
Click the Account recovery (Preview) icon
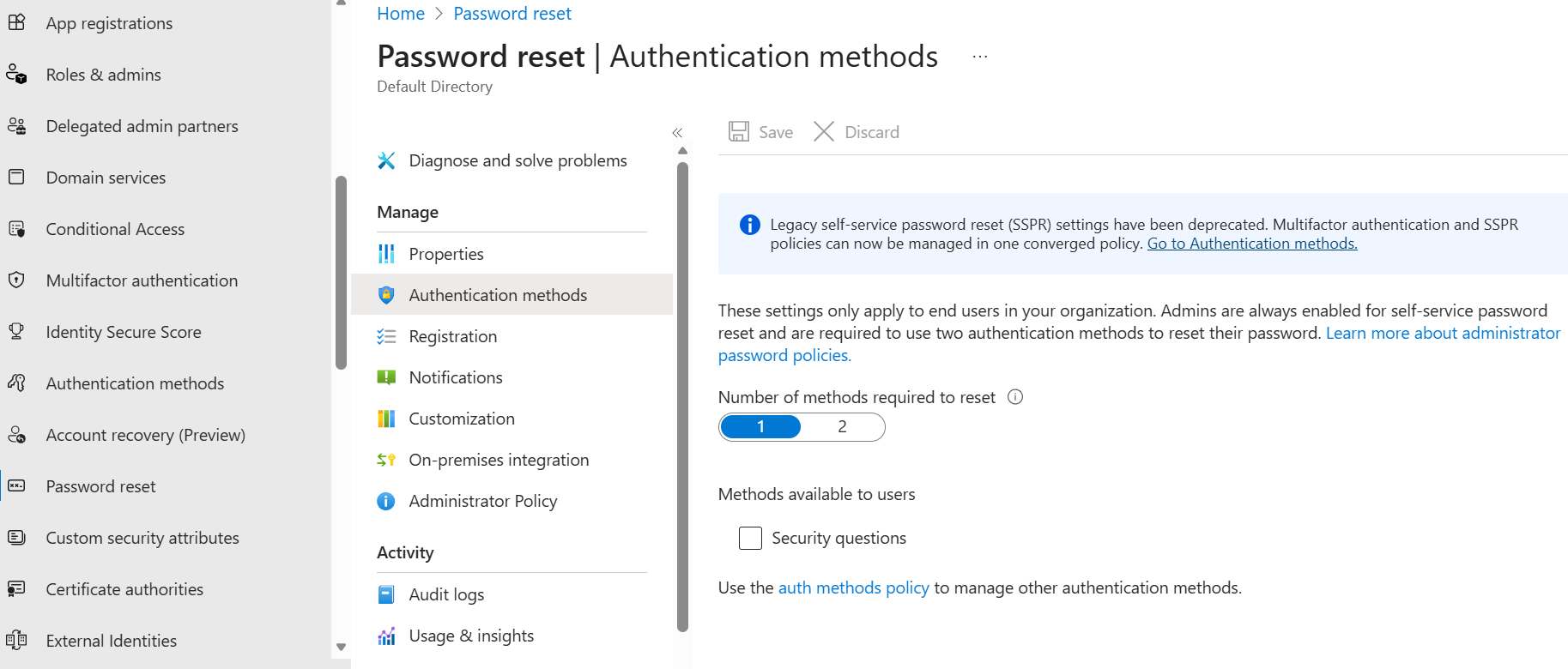pyautogui.click(x=16, y=435)
